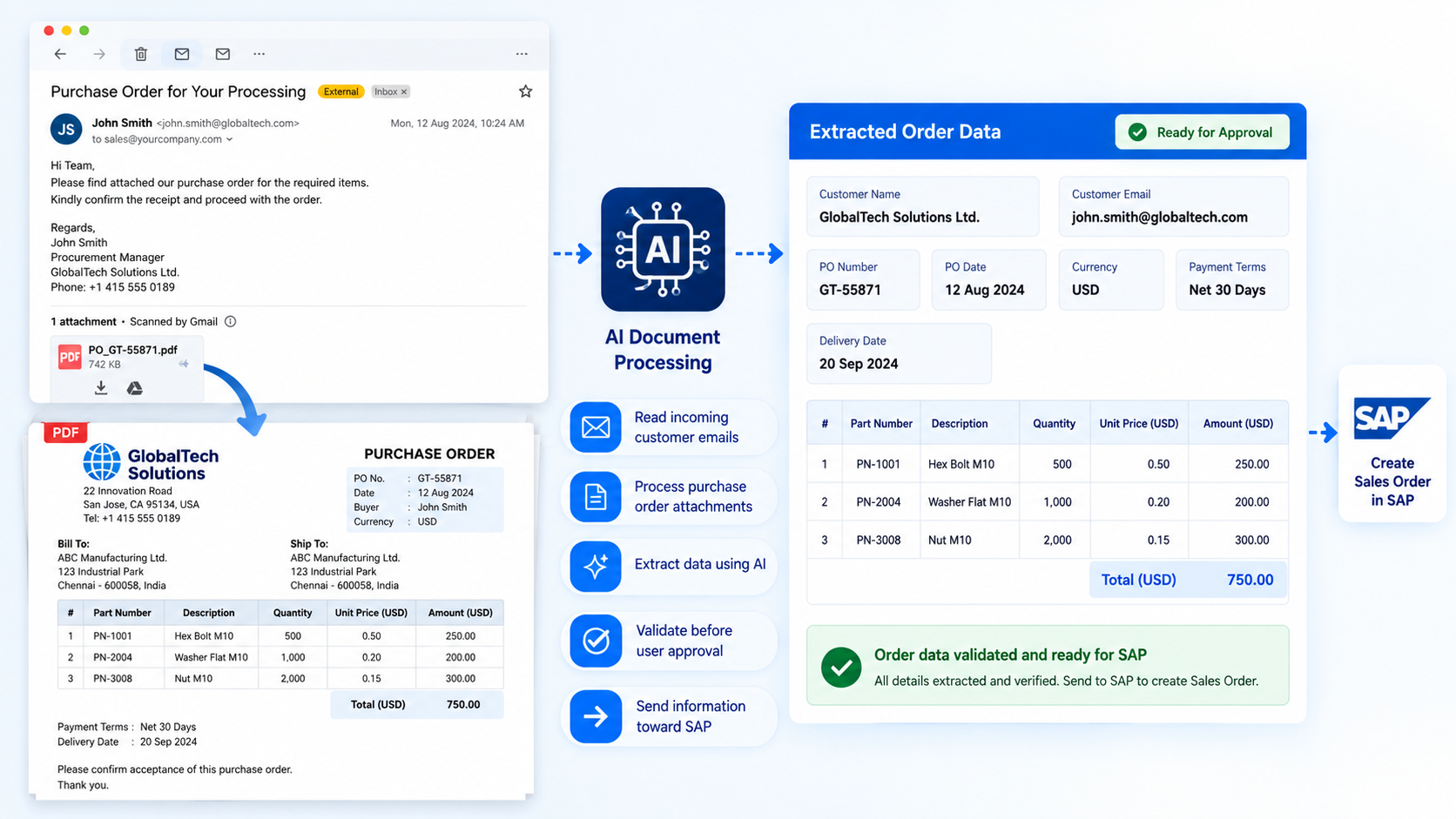Click Create Sales Order in SAP
Screen dimensions: 1456x819
tap(1392, 481)
